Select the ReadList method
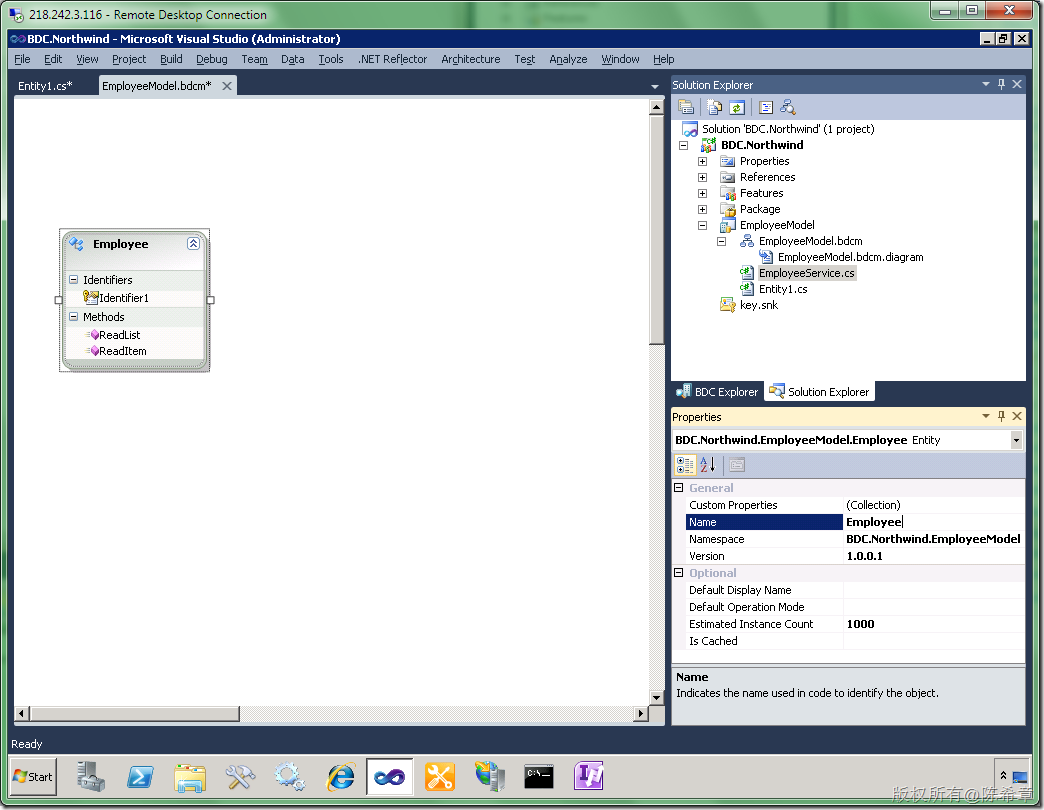This screenshot has height=810, width=1044. tap(120, 335)
